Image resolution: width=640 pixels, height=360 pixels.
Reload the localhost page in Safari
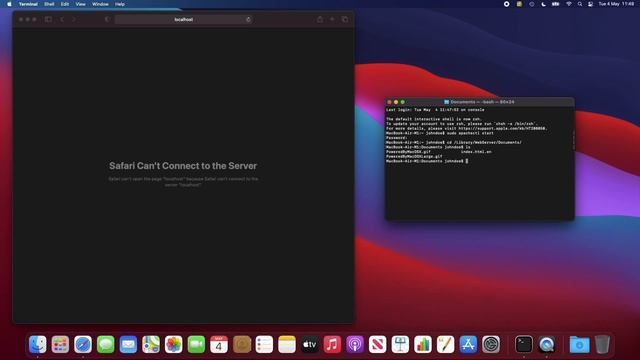coord(248,19)
